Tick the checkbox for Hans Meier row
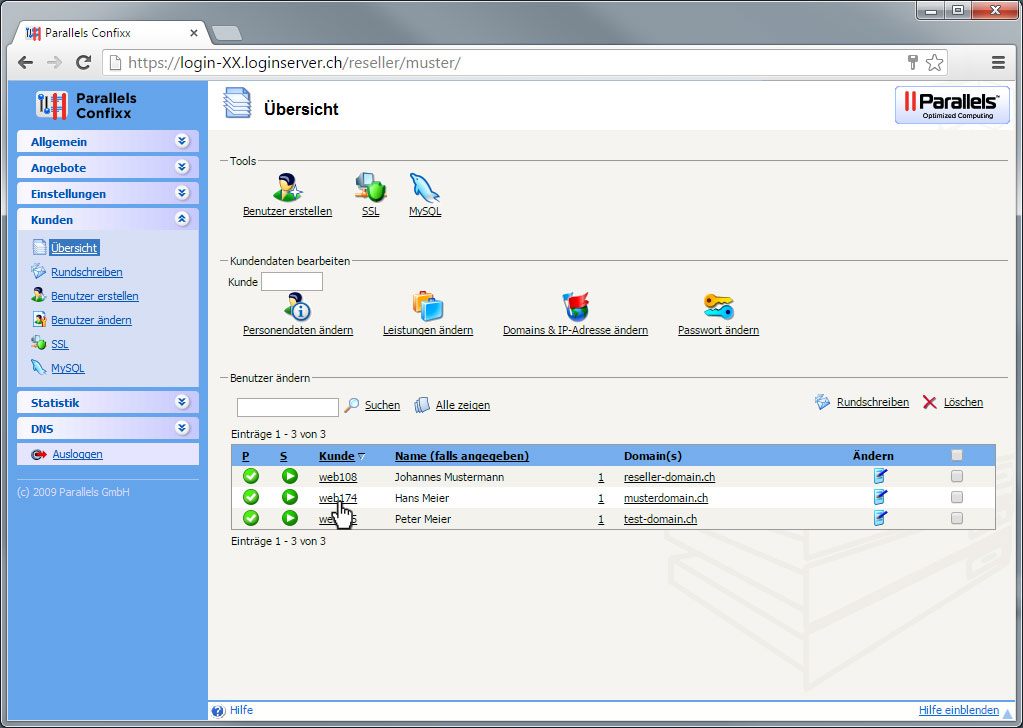The height and width of the screenshot is (728, 1023). [957, 497]
